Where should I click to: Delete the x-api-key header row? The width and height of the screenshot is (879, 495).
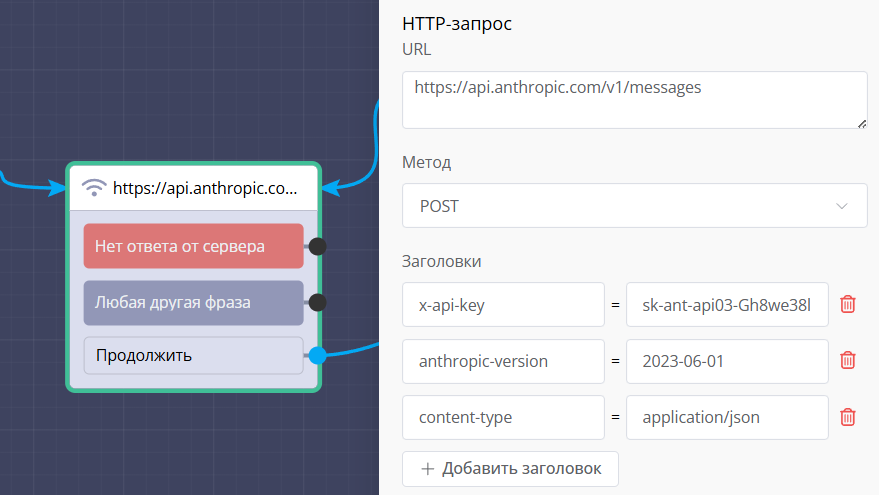point(847,305)
